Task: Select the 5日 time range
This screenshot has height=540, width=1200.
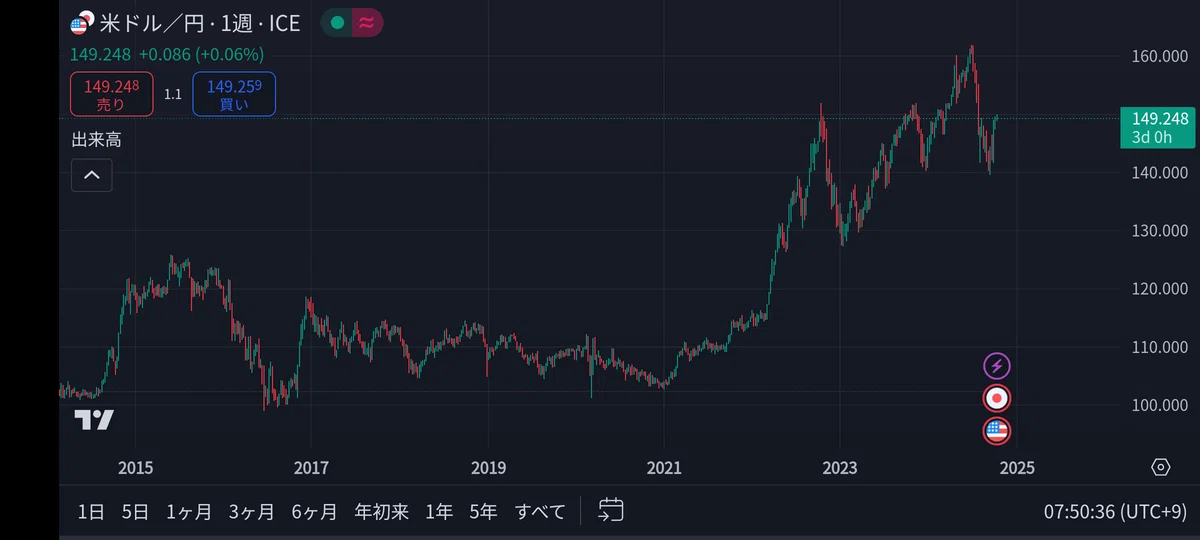Action: pos(136,512)
